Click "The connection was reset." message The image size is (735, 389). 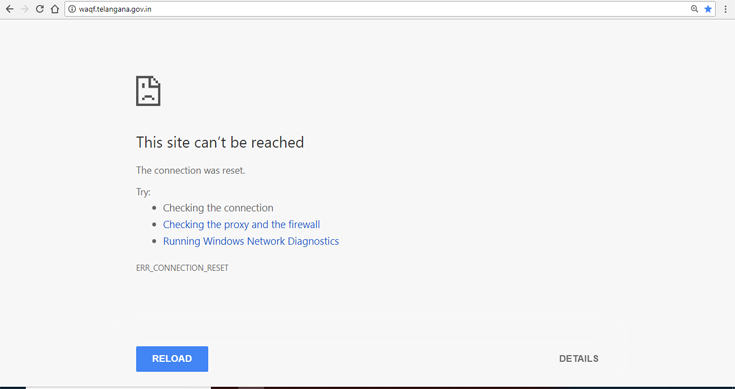coord(190,171)
